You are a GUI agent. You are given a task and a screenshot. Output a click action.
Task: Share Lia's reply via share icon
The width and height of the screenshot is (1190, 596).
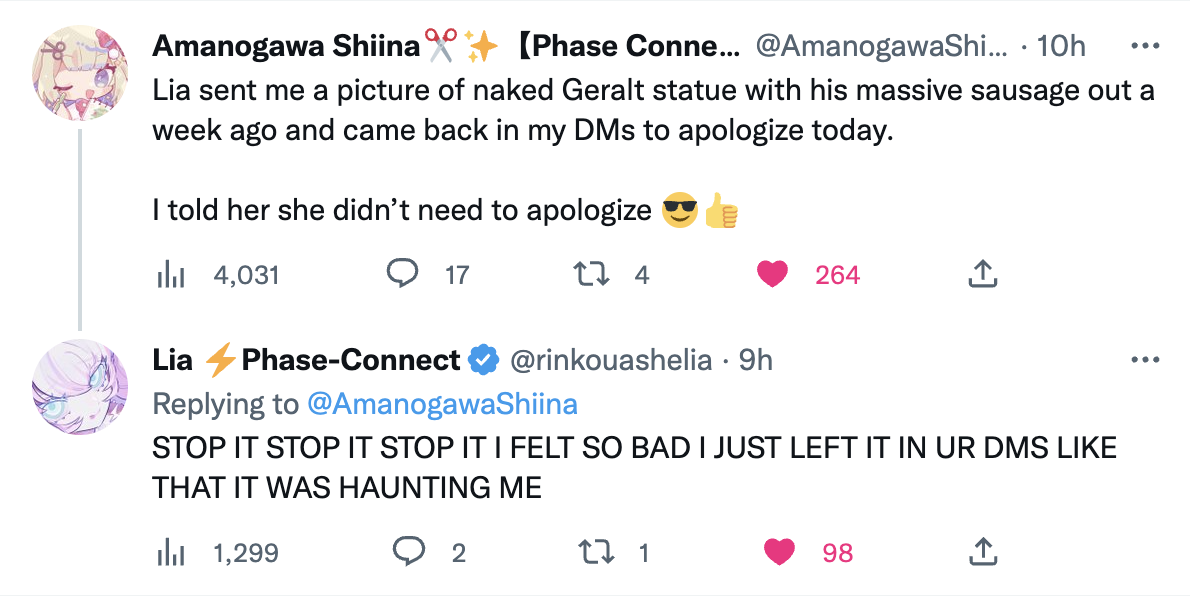[x=982, y=550]
